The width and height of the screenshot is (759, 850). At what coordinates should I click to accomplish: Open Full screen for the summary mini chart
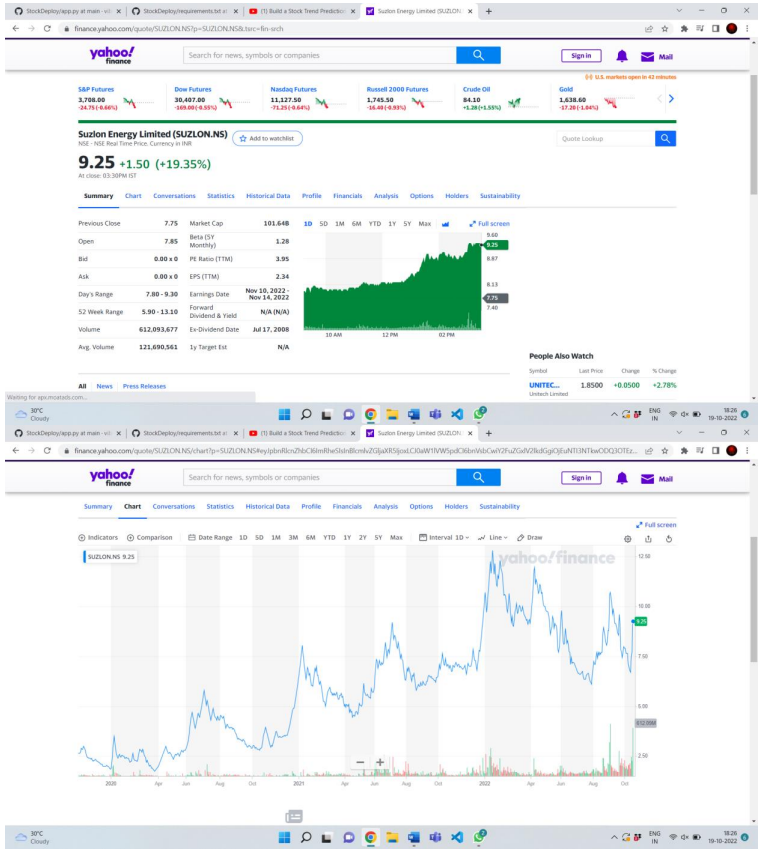tap(490, 224)
